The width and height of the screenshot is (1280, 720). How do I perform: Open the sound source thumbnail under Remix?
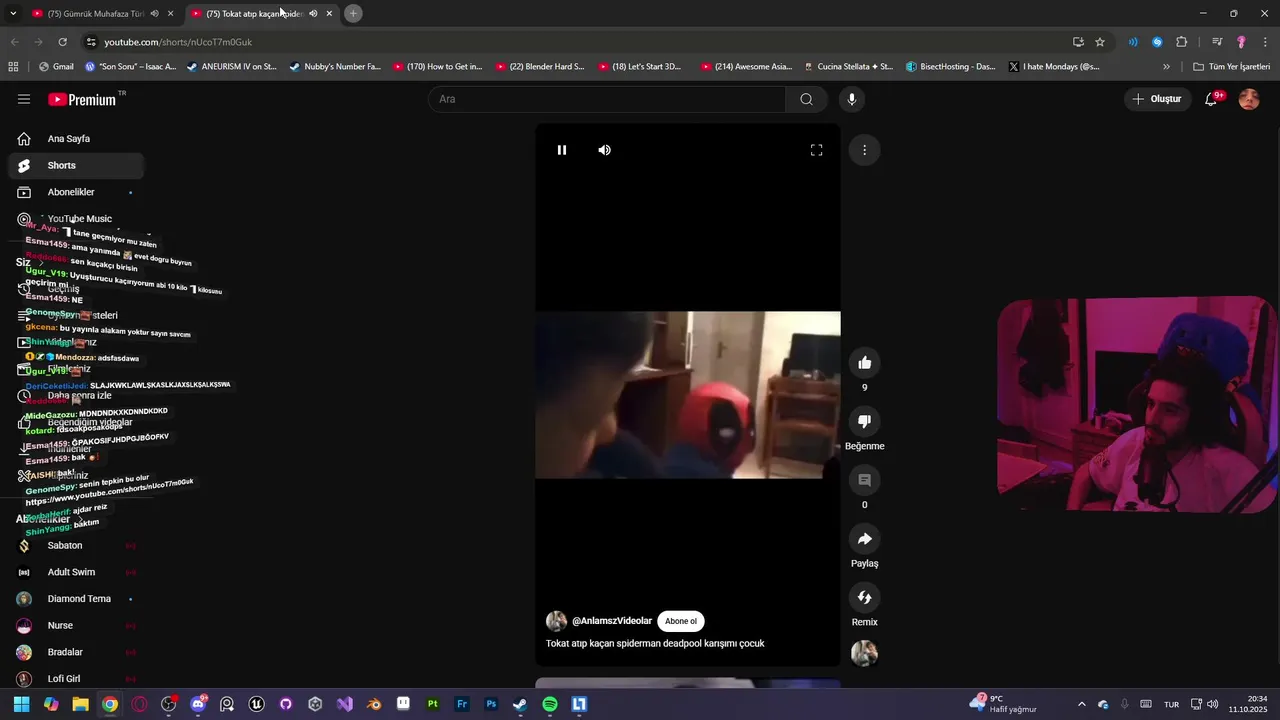point(865,653)
